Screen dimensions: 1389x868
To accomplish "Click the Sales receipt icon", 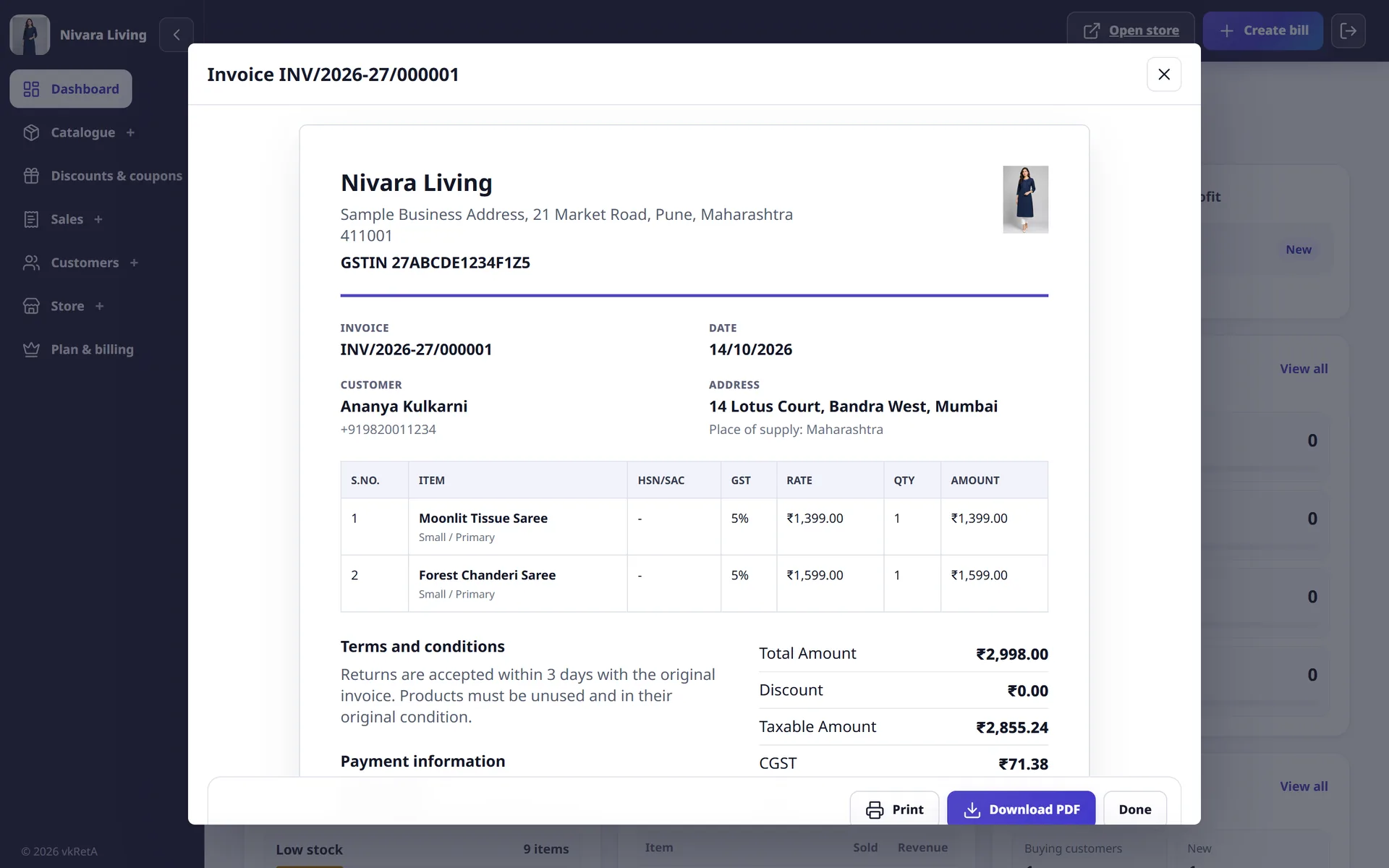I will (x=31, y=219).
